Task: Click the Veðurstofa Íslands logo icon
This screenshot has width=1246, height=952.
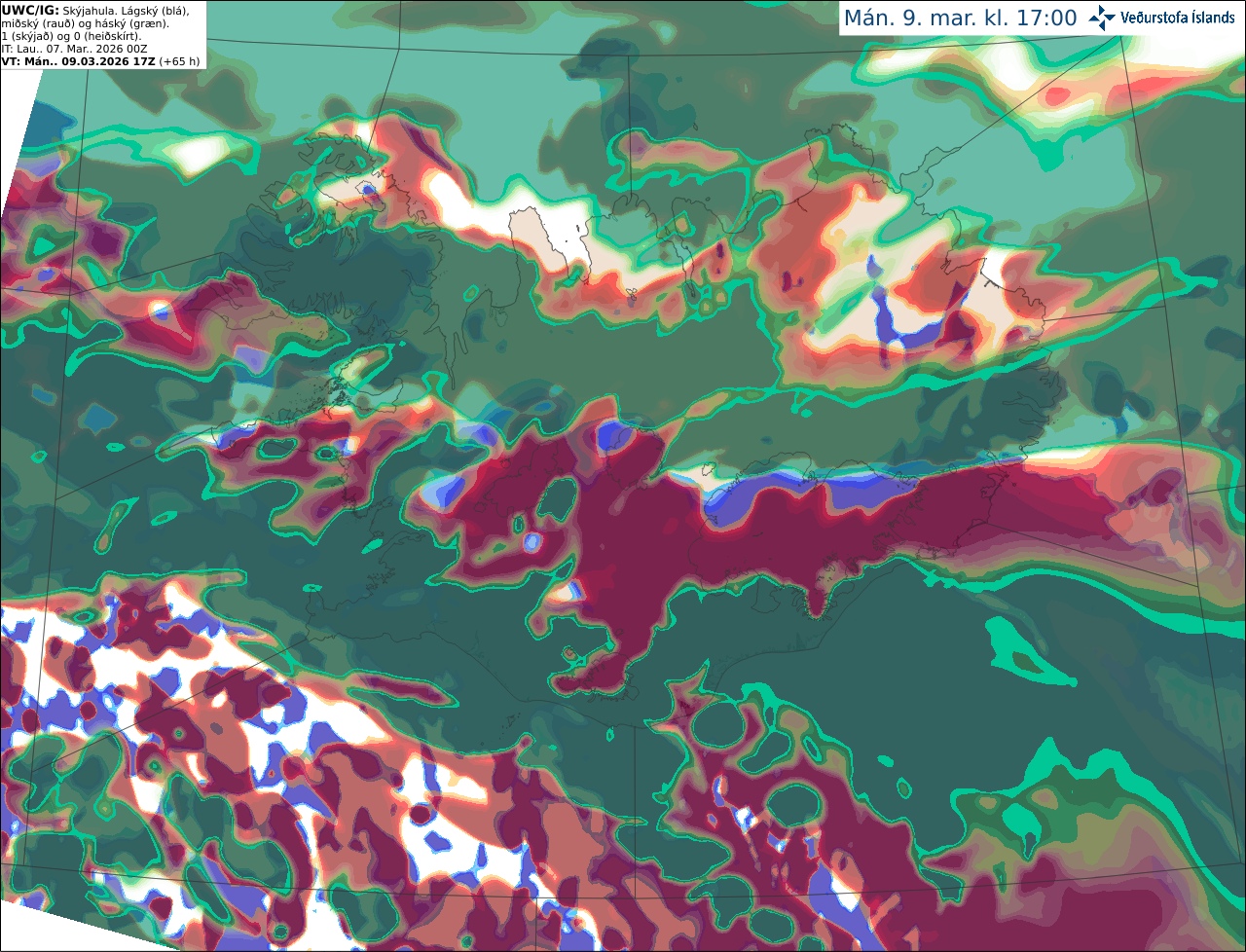Action: click(x=1102, y=18)
